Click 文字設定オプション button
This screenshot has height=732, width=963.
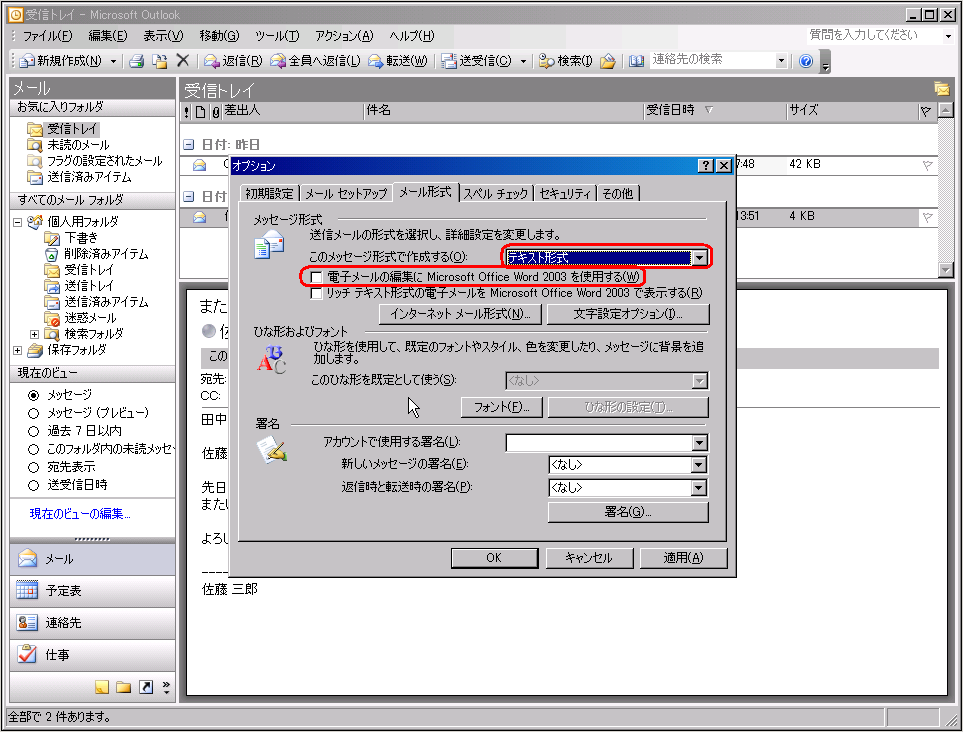(x=628, y=314)
